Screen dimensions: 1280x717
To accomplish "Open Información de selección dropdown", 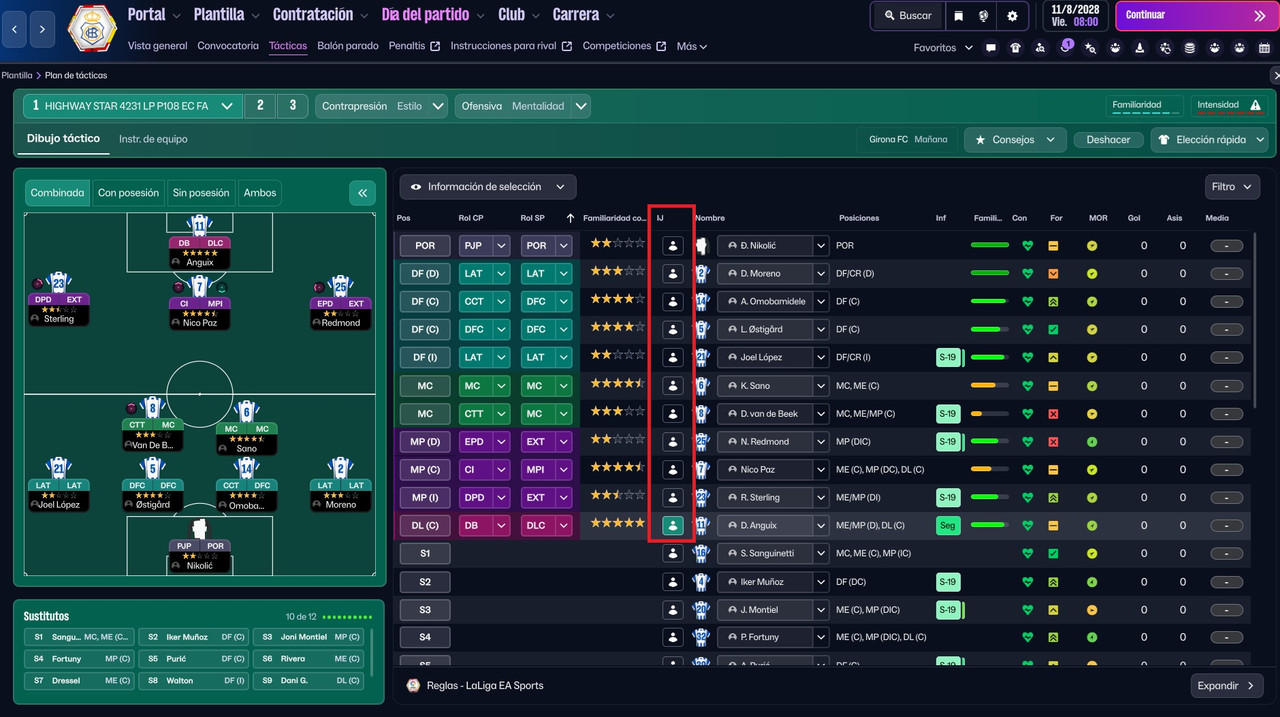I will pos(488,187).
